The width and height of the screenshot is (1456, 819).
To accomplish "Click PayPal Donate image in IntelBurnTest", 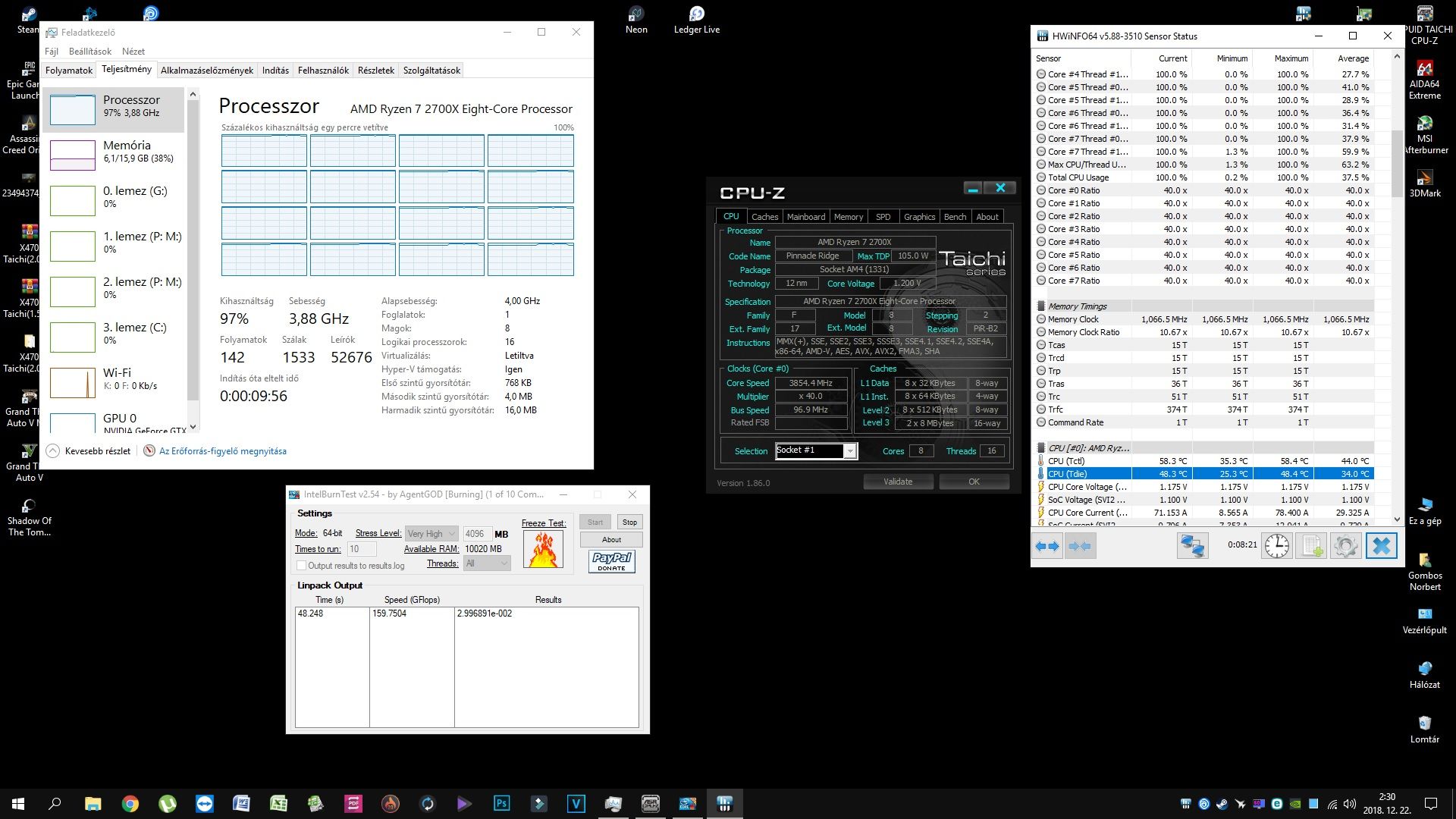I will [612, 561].
